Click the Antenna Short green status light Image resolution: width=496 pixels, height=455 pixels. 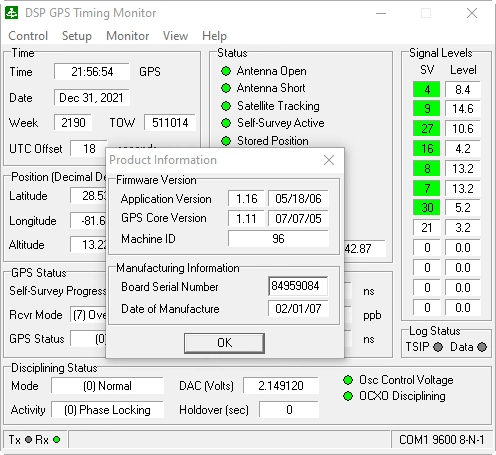(x=226, y=88)
